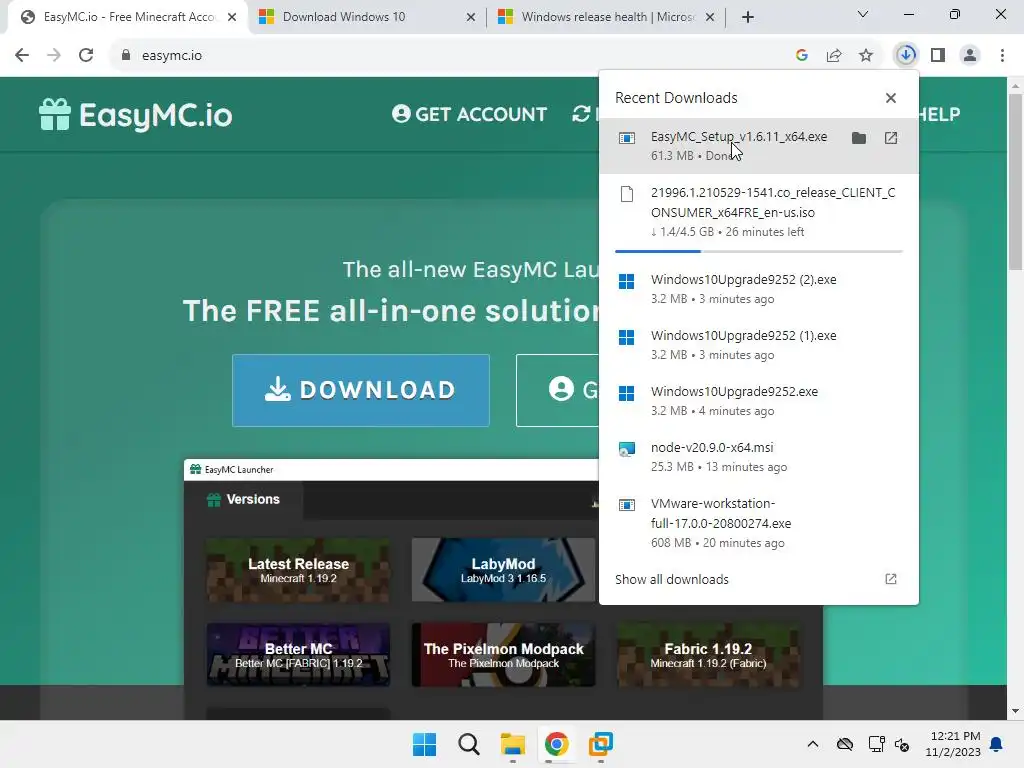The height and width of the screenshot is (768, 1024).
Task: Switch to the Windows release health tab
Action: [x=607, y=17]
